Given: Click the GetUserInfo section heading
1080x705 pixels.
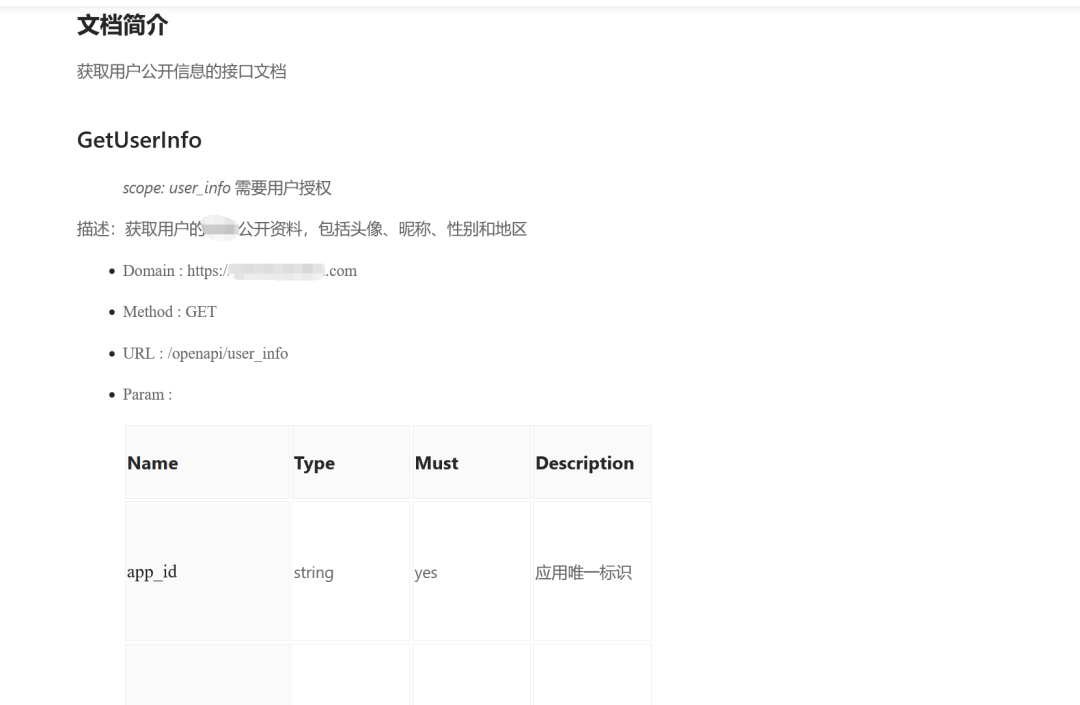Looking at the screenshot, I should point(139,140).
